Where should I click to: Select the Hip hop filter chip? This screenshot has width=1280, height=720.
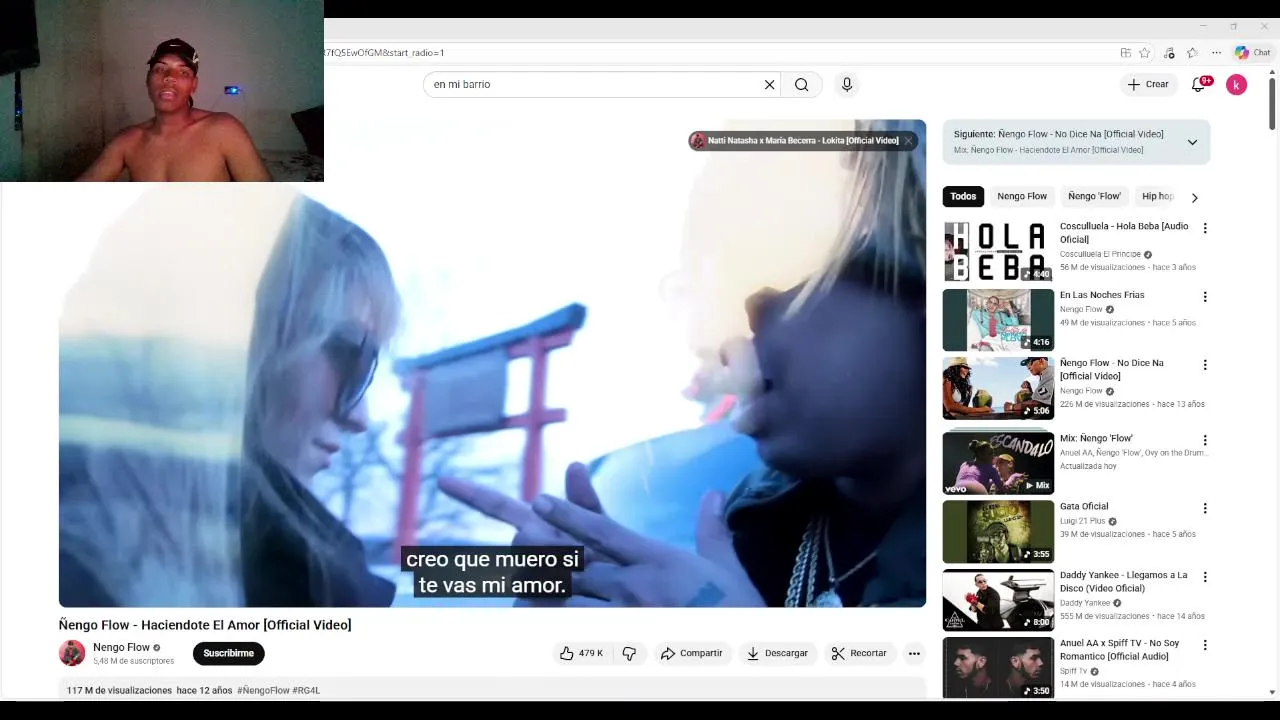click(1157, 197)
